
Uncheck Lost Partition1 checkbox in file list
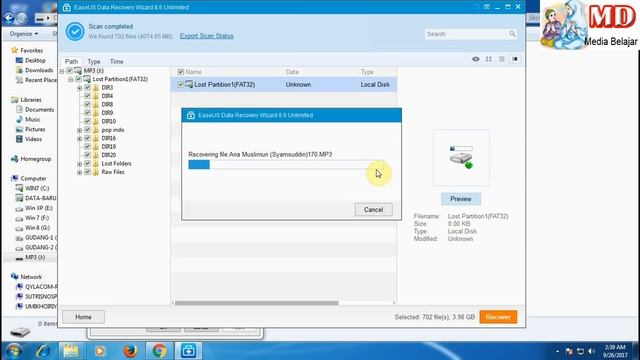point(180,84)
